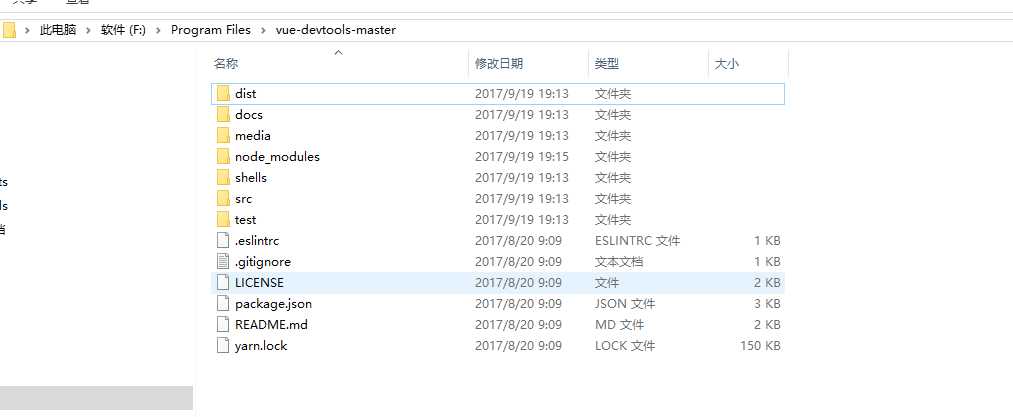Click the node_modules folder name
The width and height of the screenshot is (1013, 417).
coord(277,156)
